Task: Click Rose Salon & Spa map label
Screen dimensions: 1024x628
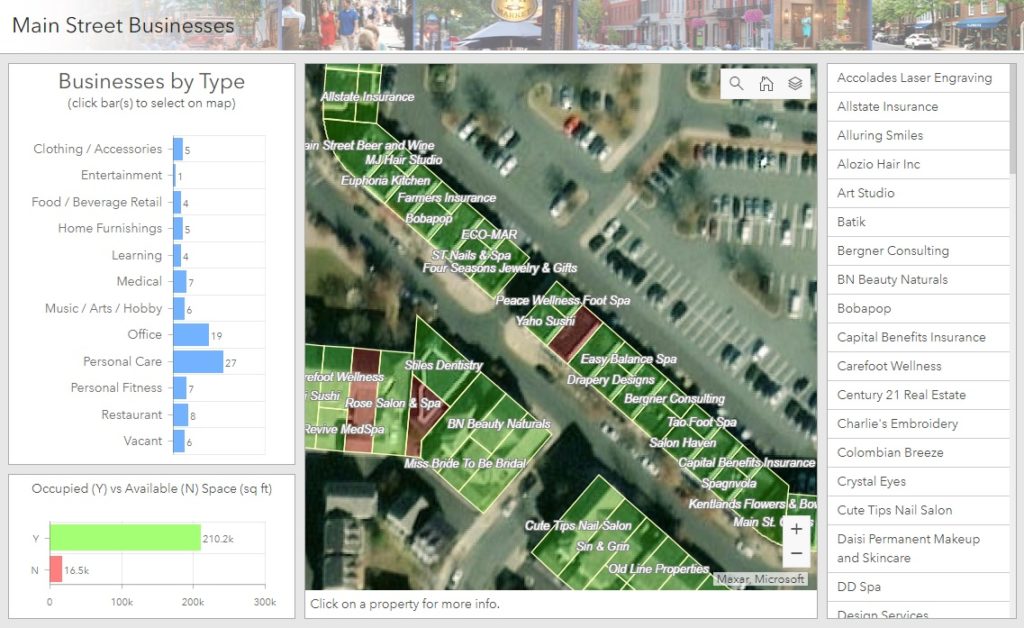Action: tap(392, 403)
